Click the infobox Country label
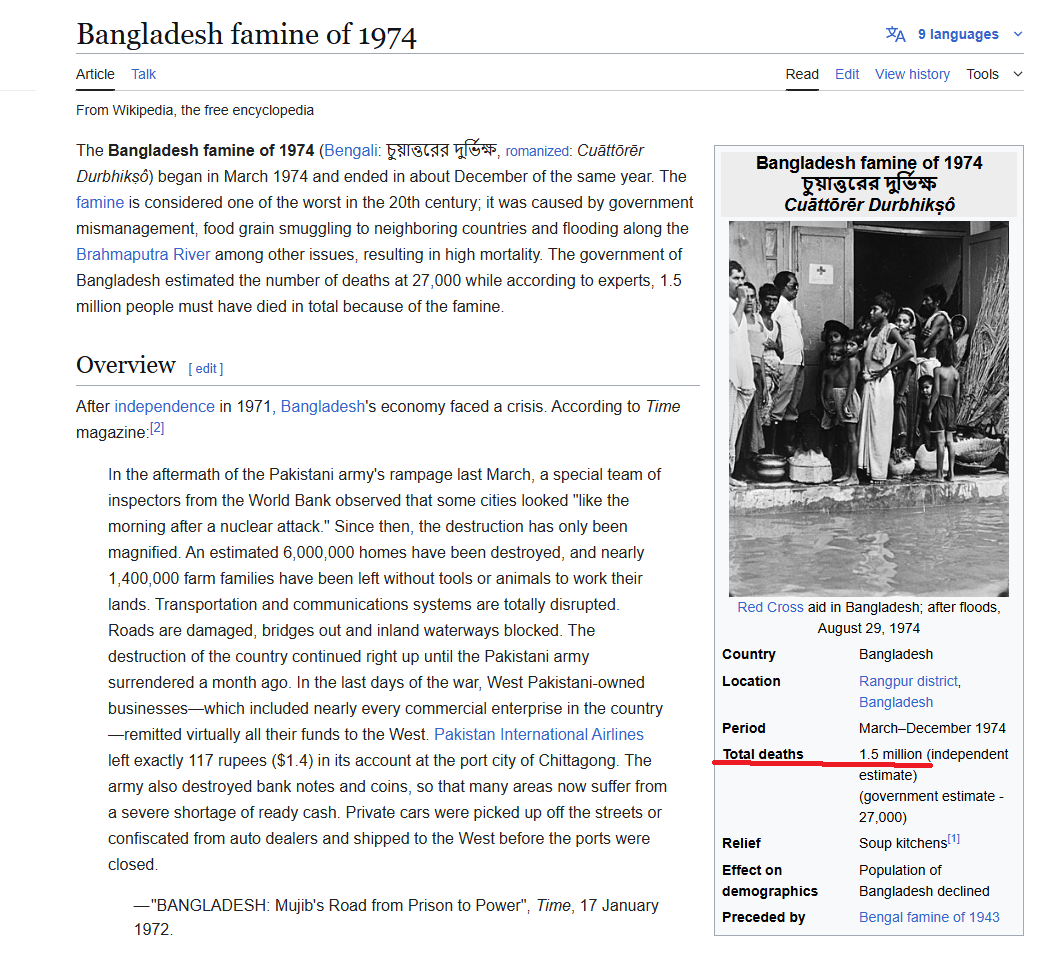 pos(749,655)
